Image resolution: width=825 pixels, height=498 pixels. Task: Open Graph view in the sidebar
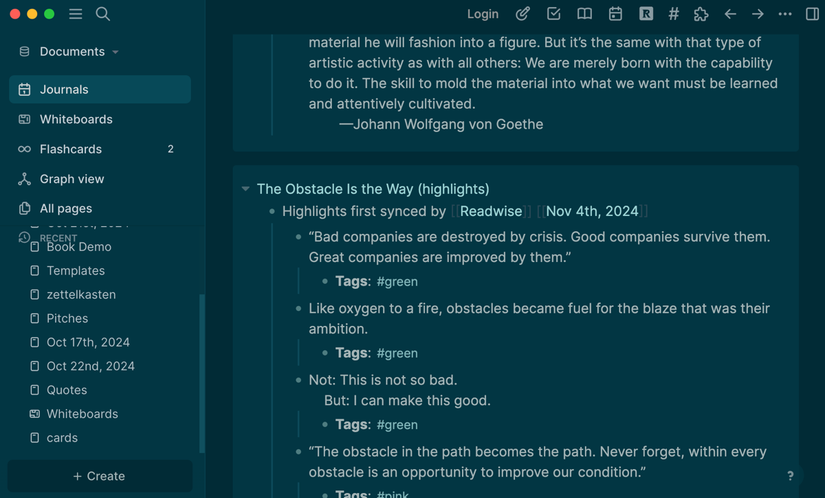click(x=100, y=179)
